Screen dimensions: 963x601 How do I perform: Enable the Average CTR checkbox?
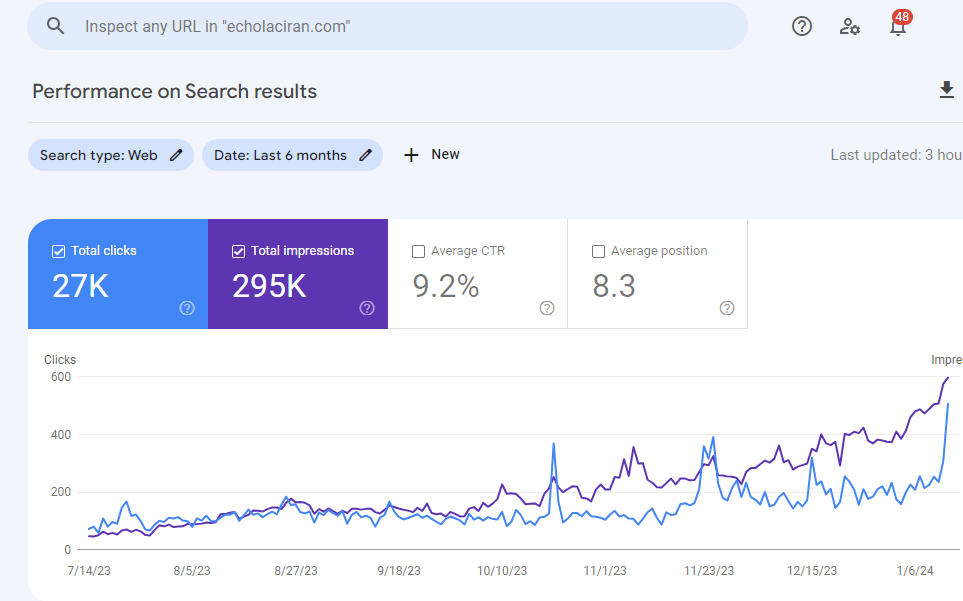[418, 251]
